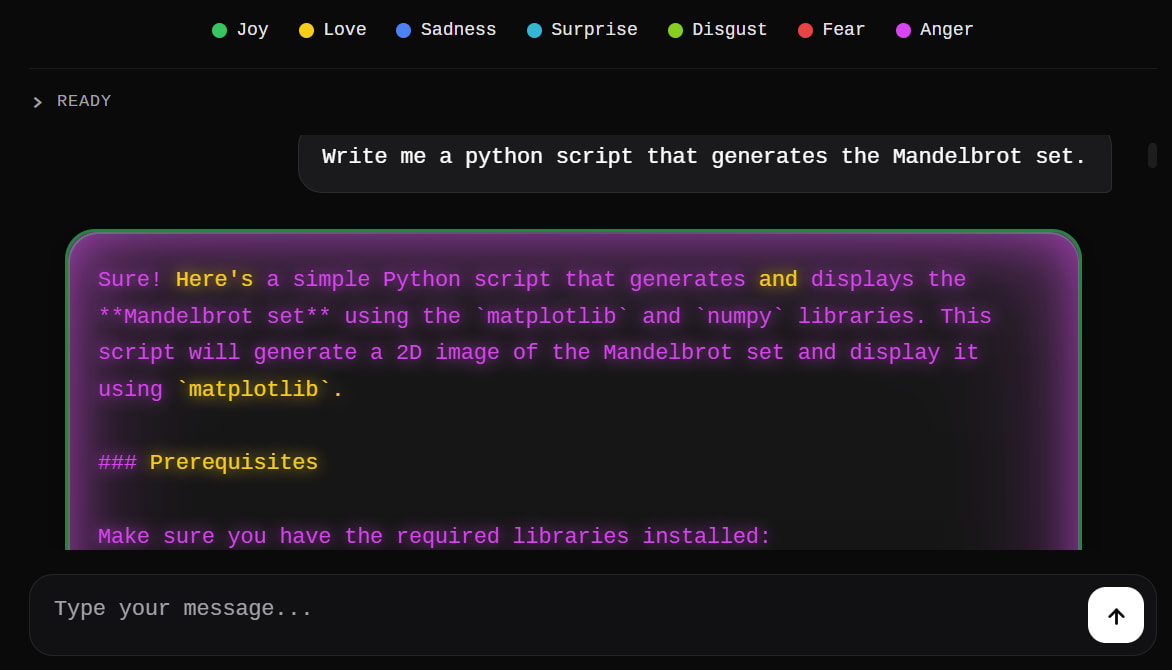The width and height of the screenshot is (1172, 670).
Task: Click "Make sure you have the required libraries installed:"
Action: pos(434,536)
